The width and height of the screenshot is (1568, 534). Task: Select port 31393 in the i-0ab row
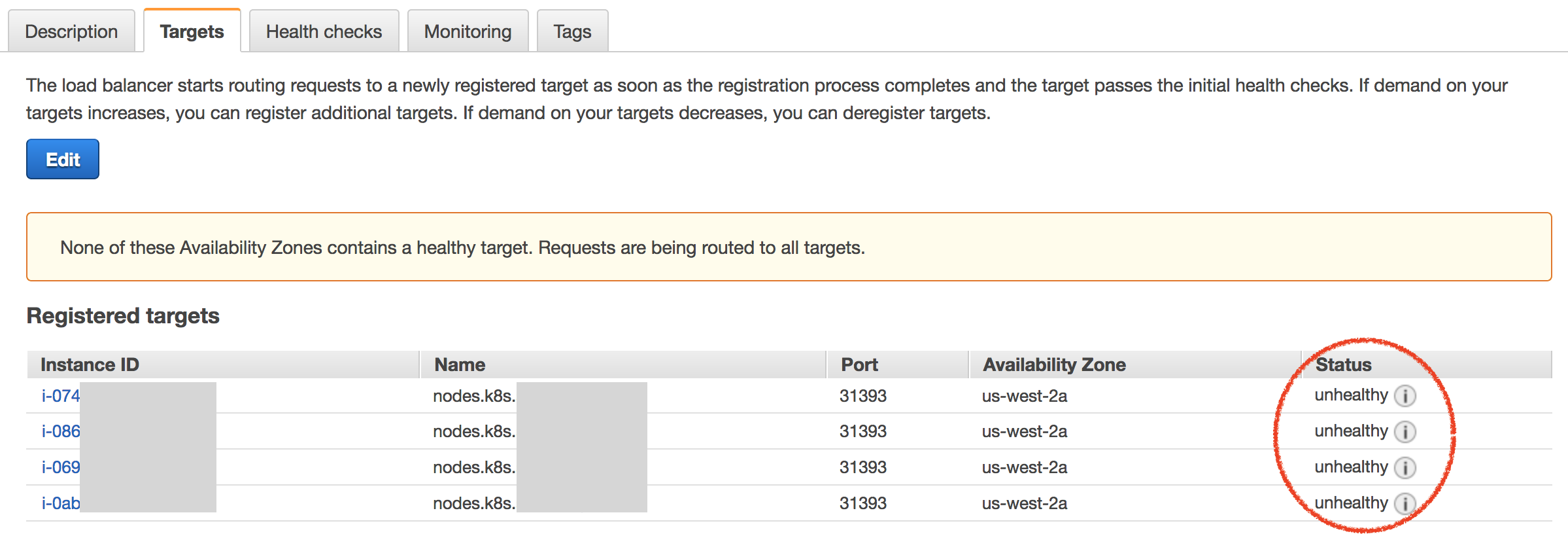pos(863,504)
